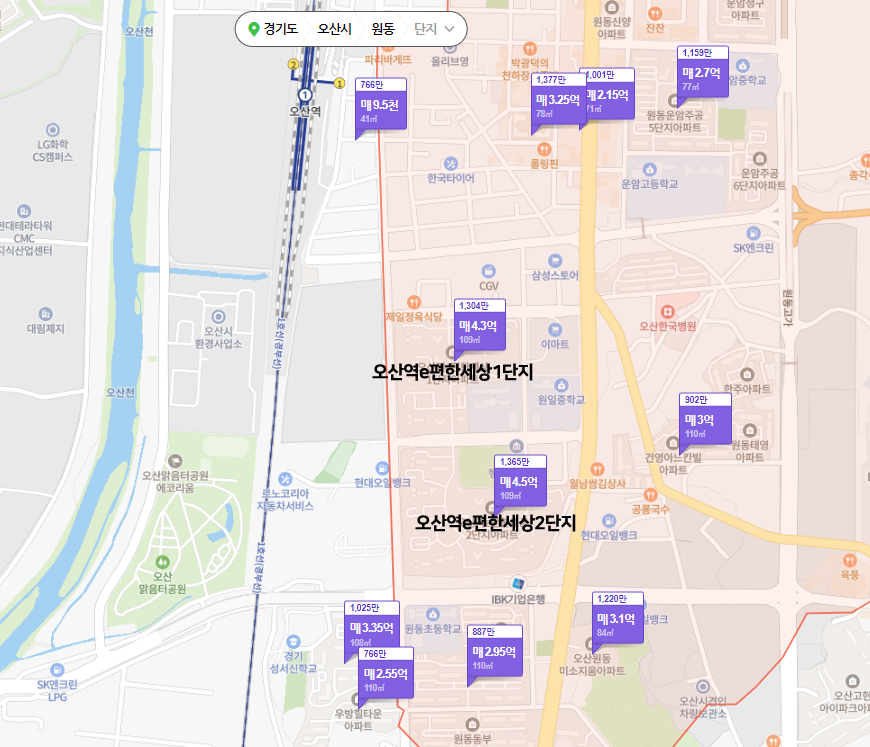Click the 롤링핀 restaurant icon
This screenshot has width=870, height=747.
coord(544,149)
